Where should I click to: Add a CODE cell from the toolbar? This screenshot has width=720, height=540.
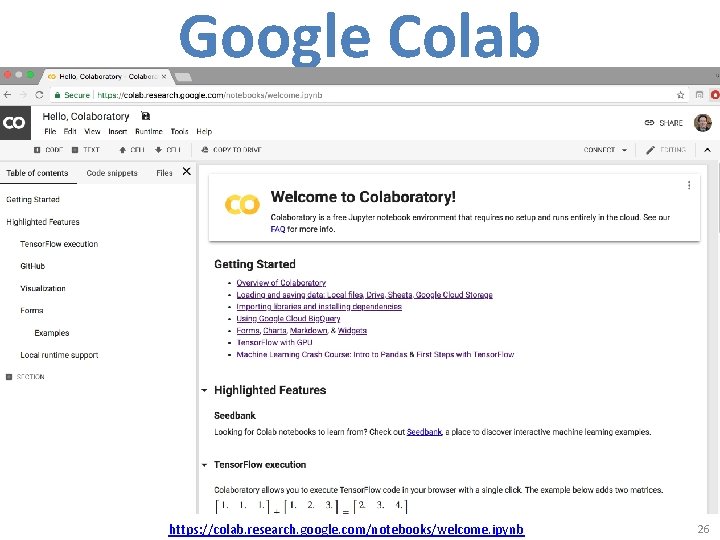(48, 150)
